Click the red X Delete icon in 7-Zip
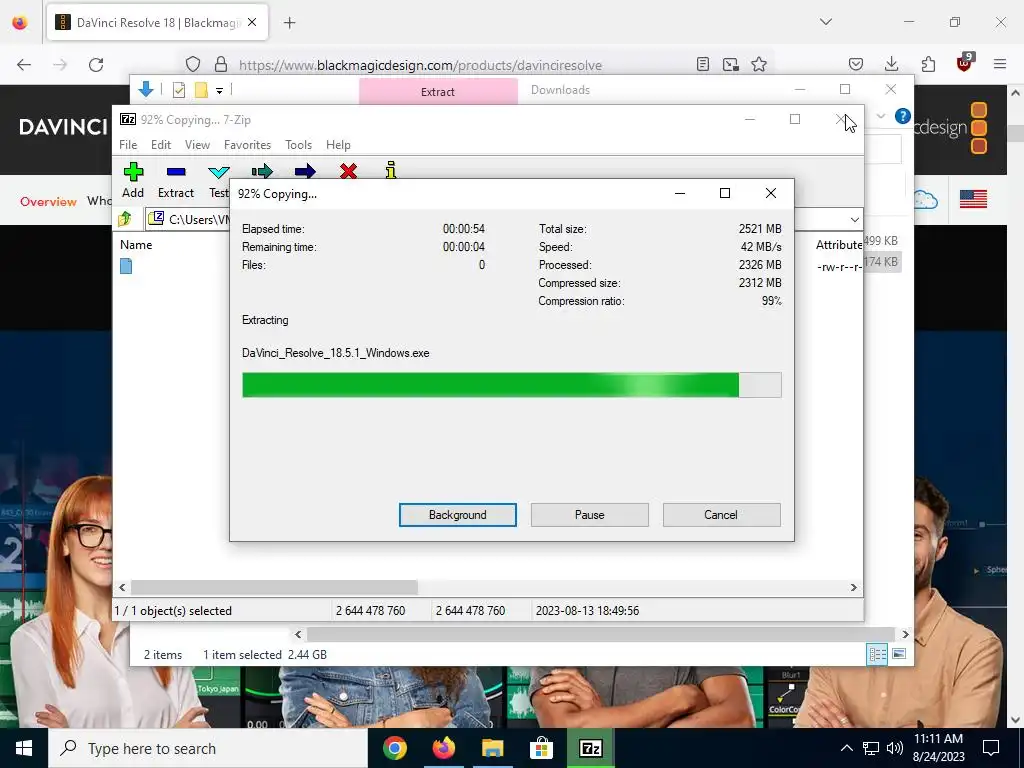The height and width of the screenshot is (768, 1024). pos(349,171)
